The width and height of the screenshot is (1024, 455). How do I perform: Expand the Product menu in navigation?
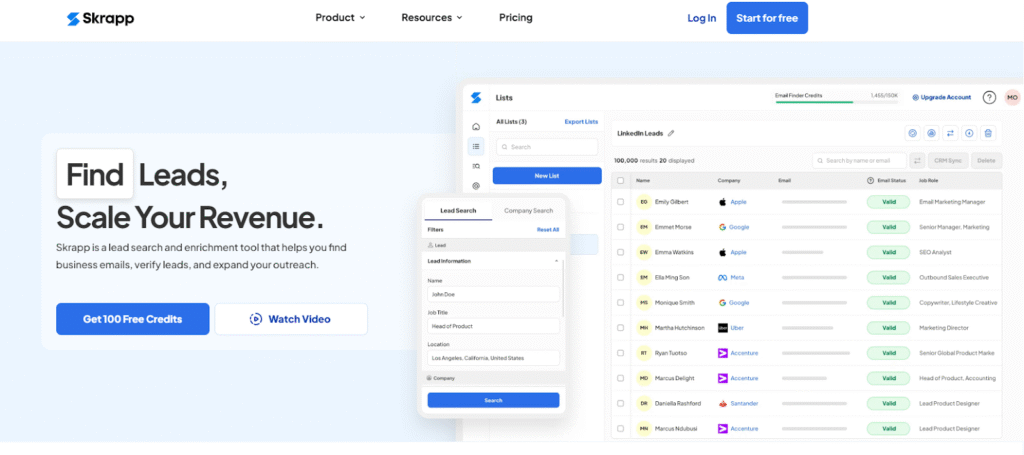[340, 18]
